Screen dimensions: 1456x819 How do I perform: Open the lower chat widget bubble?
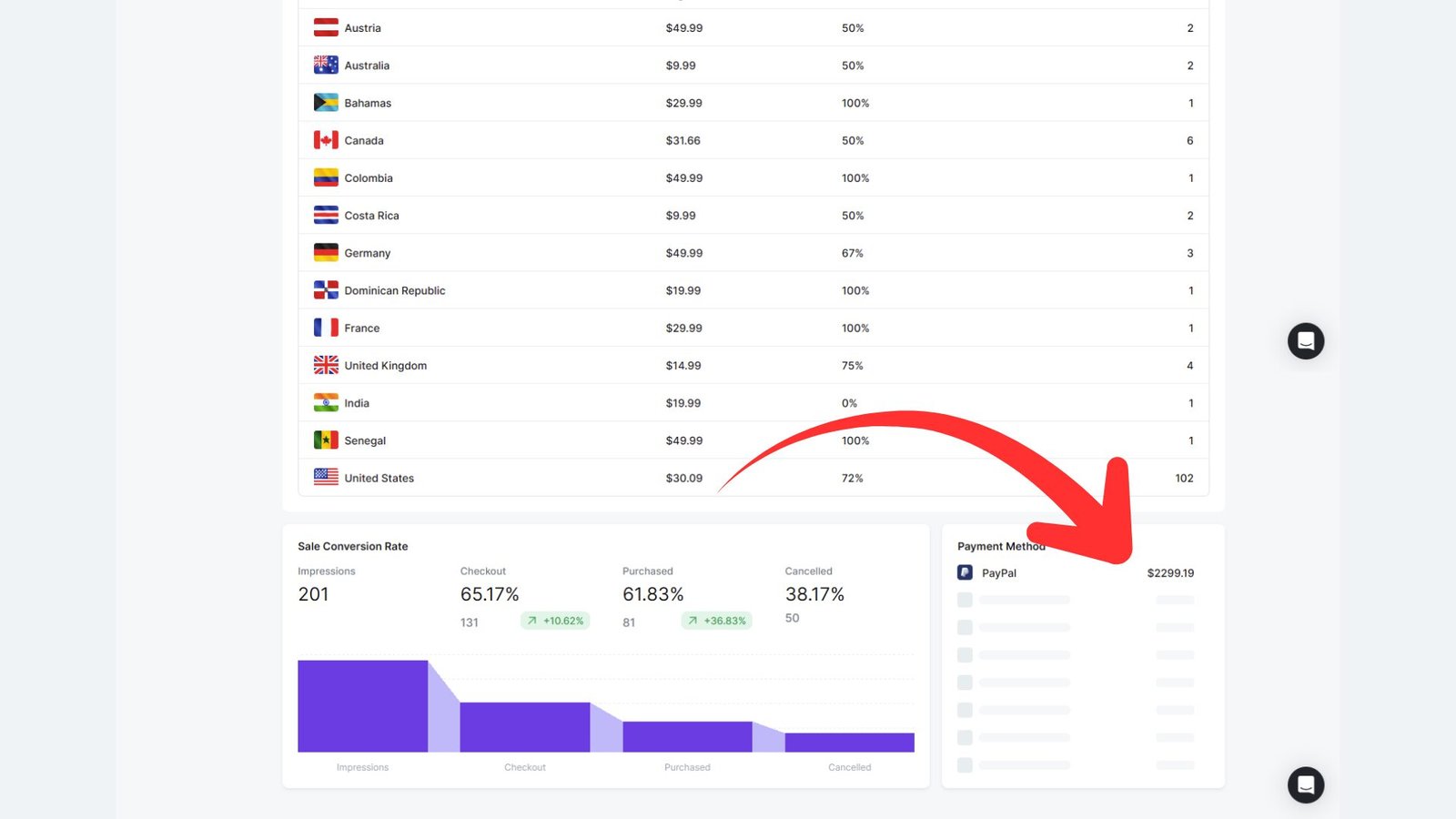[x=1305, y=784]
